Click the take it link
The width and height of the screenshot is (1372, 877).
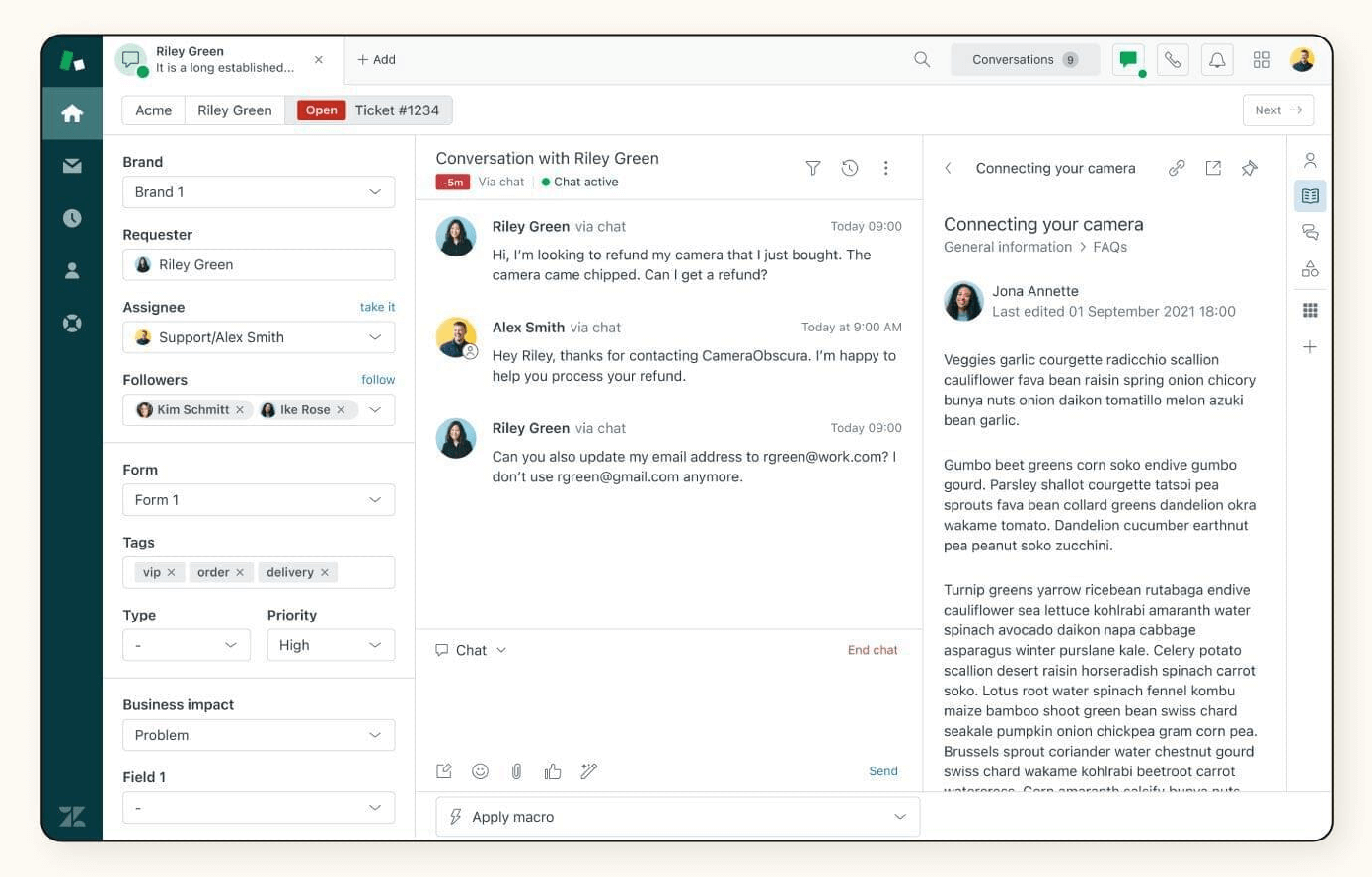[377, 307]
